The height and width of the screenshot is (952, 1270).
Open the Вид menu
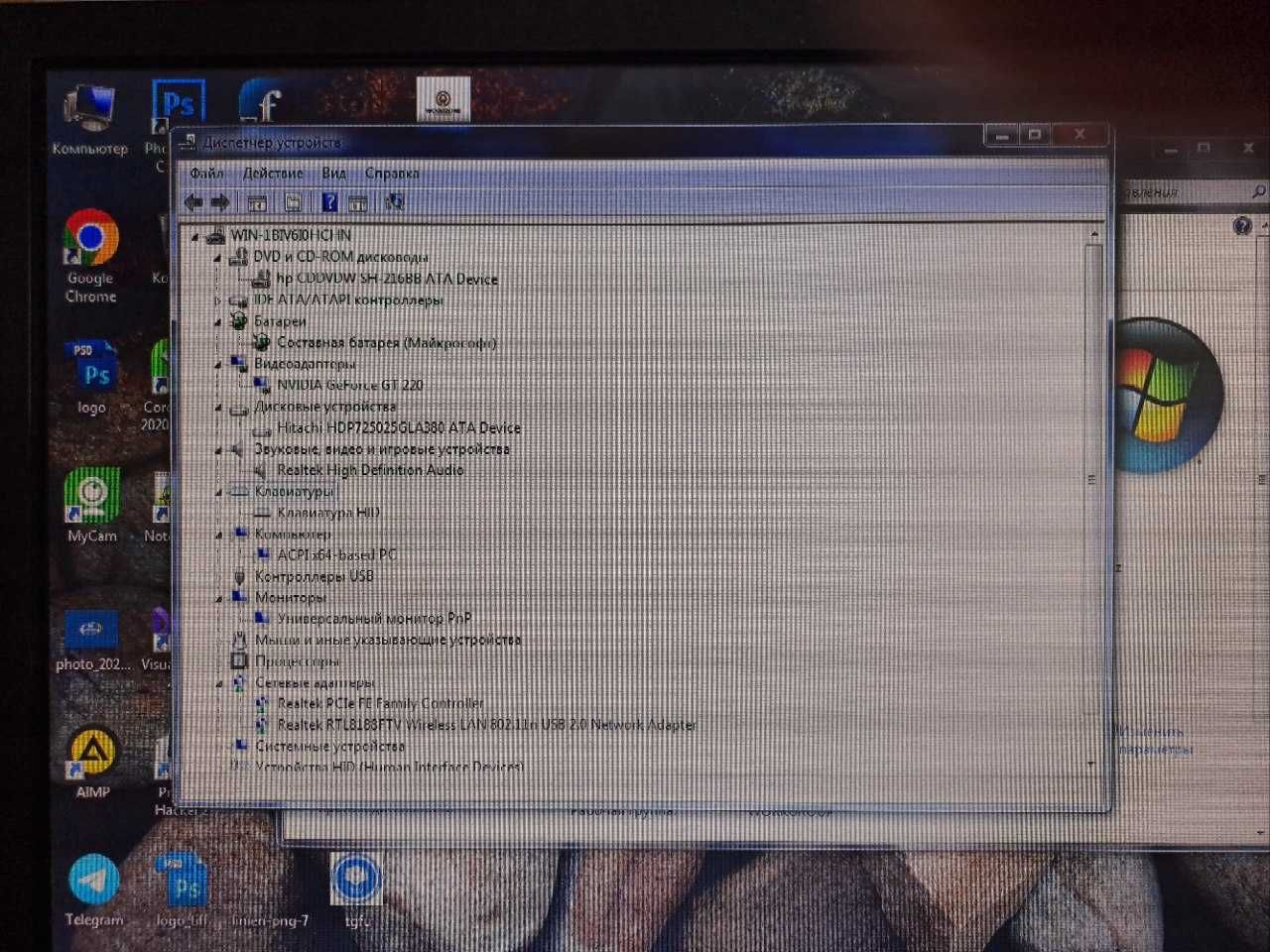[x=334, y=173]
